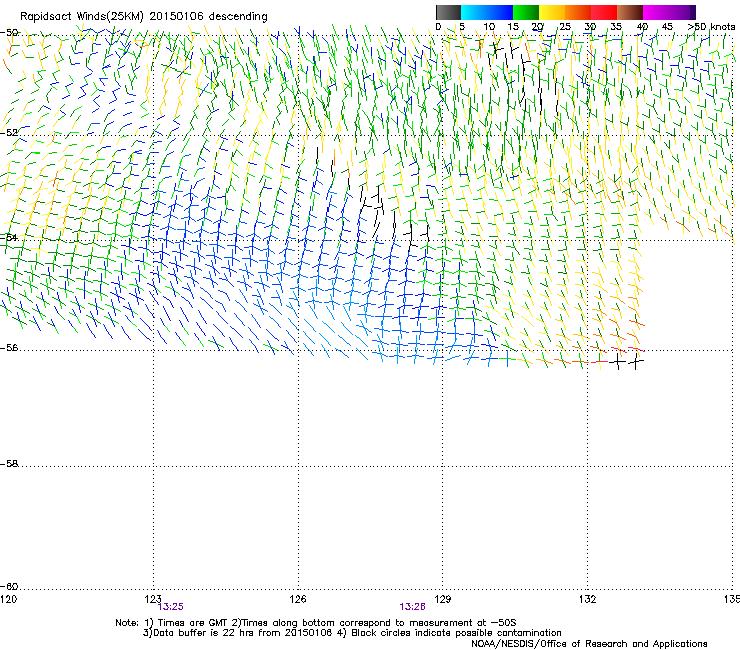740x650 pixels.
Task: Click the orange 25-30 knots legend swatch
Action: (578, 12)
